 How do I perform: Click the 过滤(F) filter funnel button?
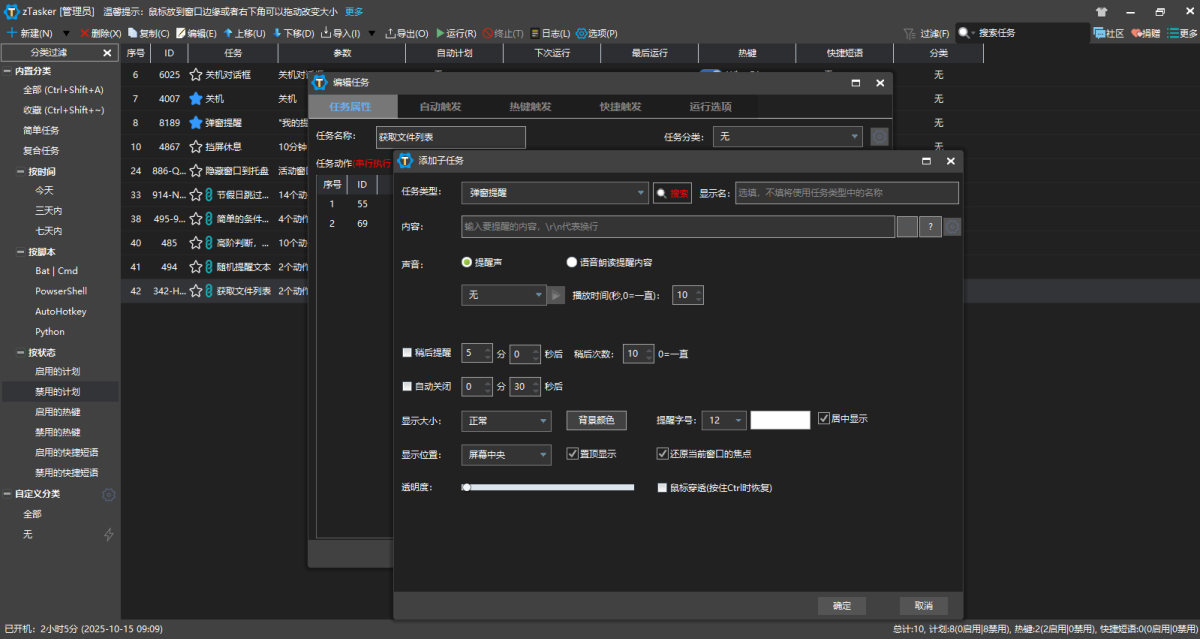point(928,33)
